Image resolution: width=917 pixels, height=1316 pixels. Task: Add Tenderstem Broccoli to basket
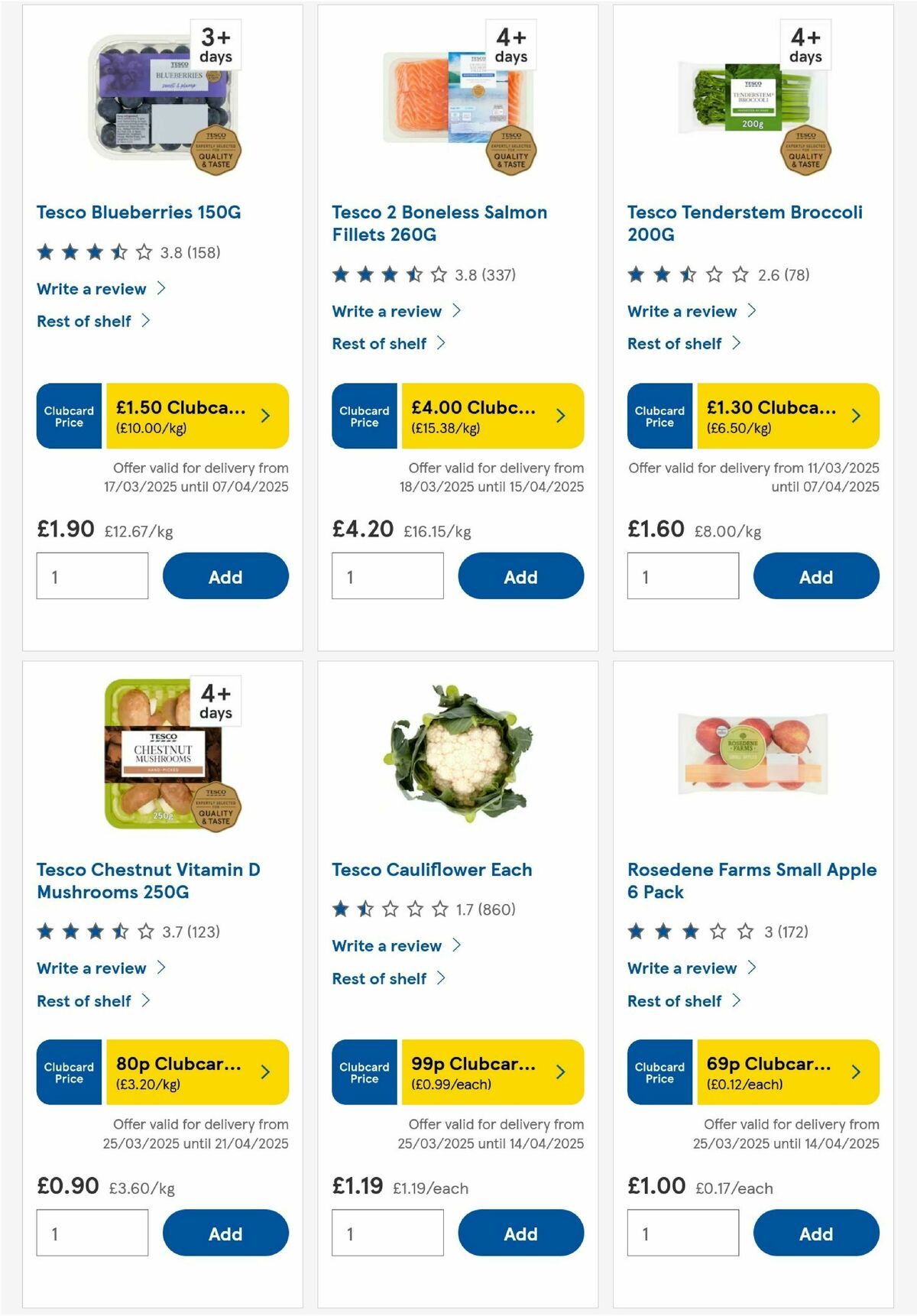pos(815,576)
